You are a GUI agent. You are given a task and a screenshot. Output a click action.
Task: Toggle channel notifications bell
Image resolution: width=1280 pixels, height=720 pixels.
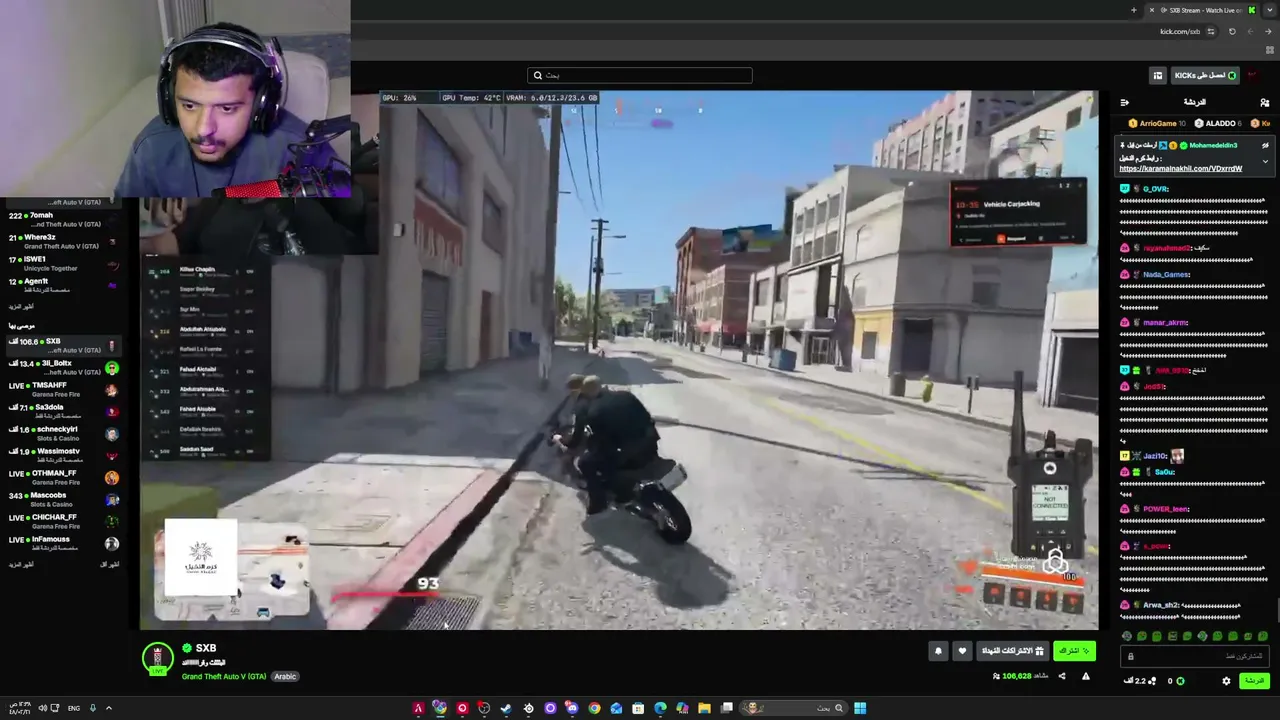click(938, 651)
